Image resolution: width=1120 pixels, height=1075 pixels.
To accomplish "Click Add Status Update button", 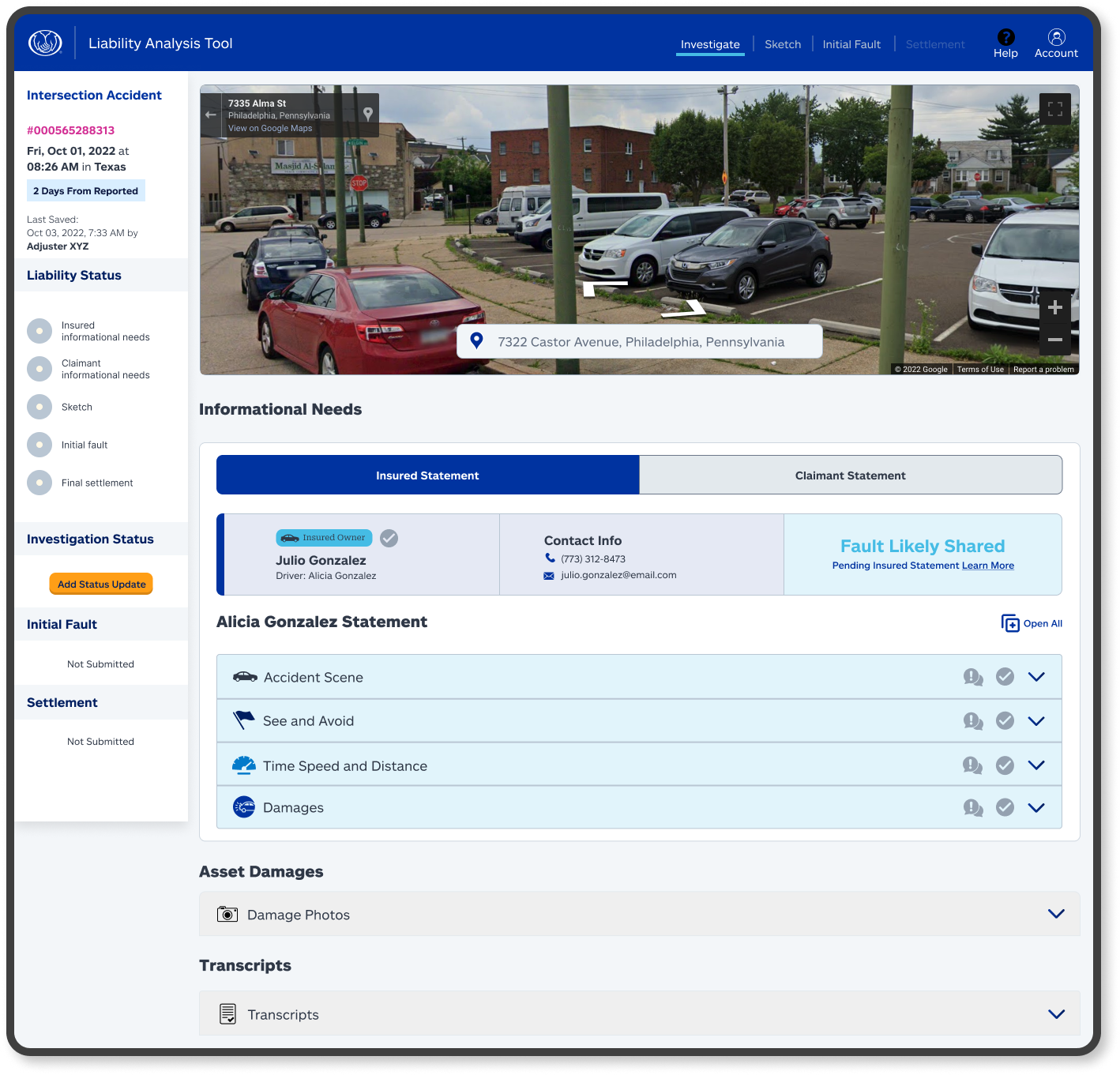I will coord(101,584).
